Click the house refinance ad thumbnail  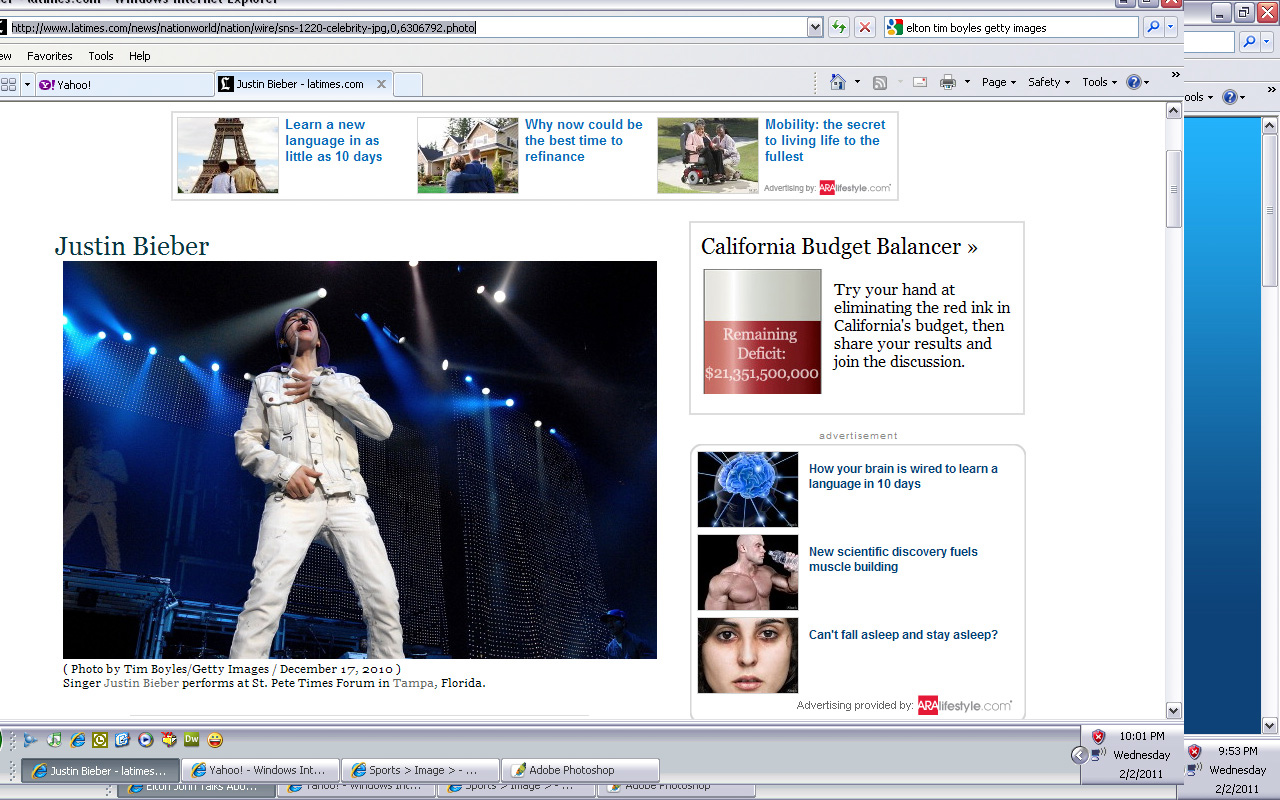click(x=468, y=155)
